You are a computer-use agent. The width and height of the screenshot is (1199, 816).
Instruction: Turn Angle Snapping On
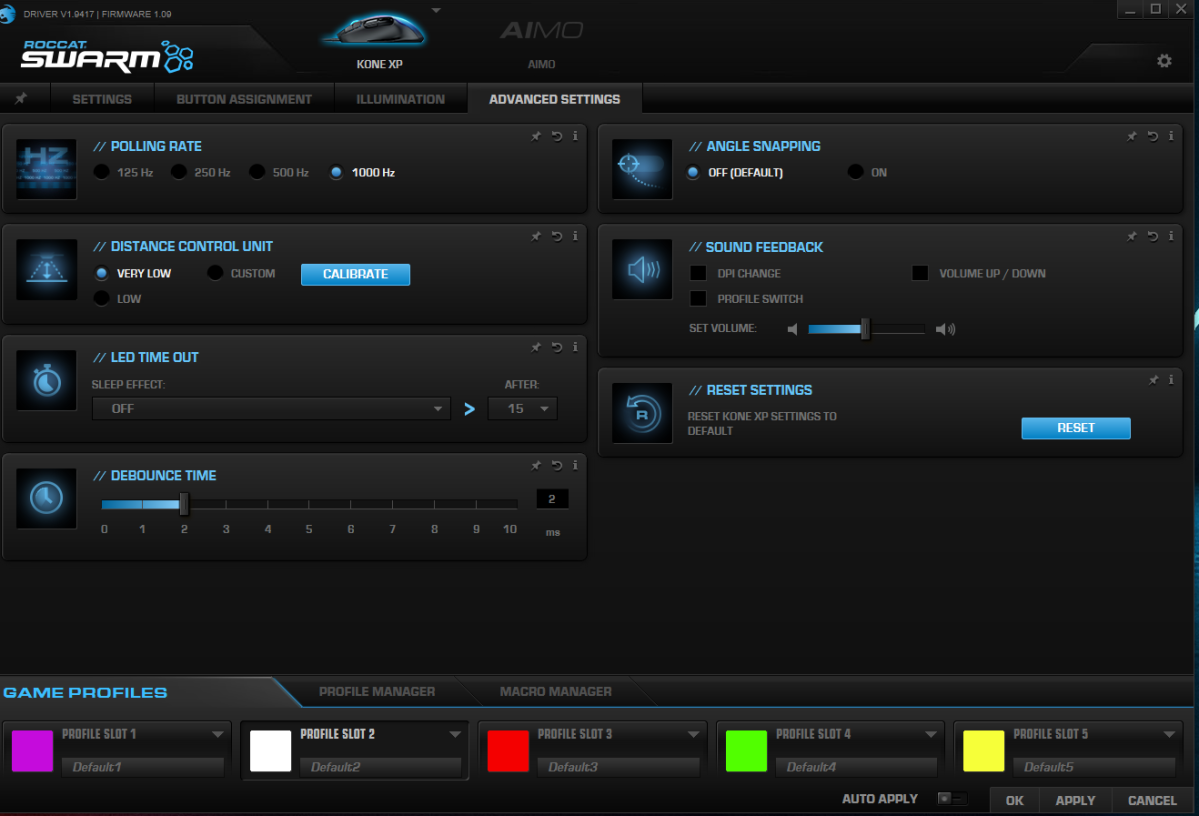coord(856,172)
